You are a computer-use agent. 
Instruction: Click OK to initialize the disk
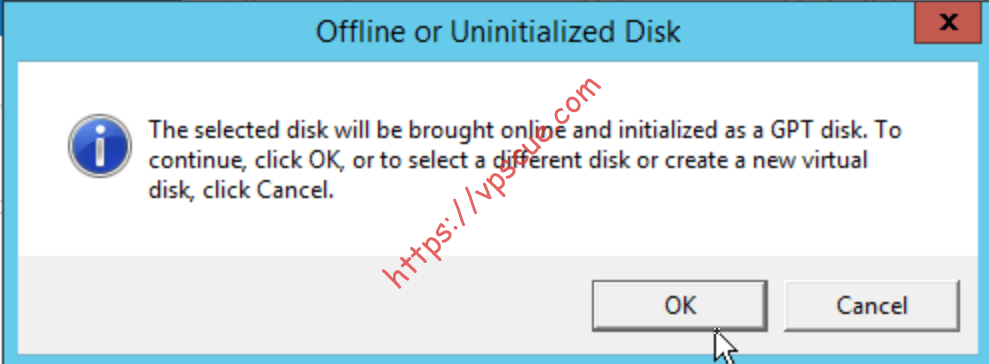679,305
